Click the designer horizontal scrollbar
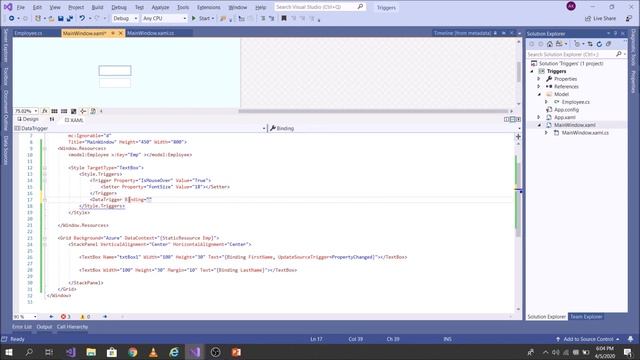 [373, 111]
